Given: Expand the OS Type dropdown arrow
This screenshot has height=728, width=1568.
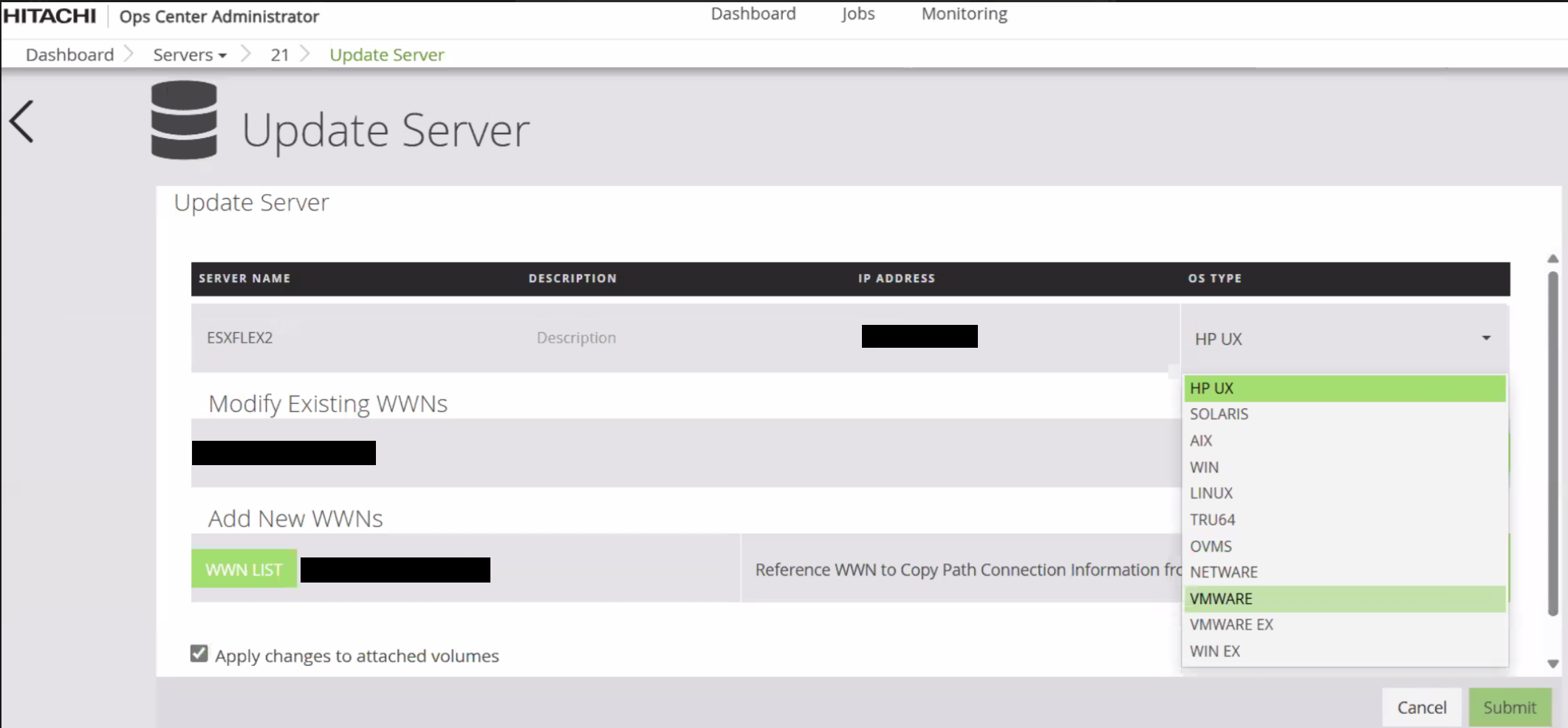Looking at the screenshot, I should click(1486, 338).
